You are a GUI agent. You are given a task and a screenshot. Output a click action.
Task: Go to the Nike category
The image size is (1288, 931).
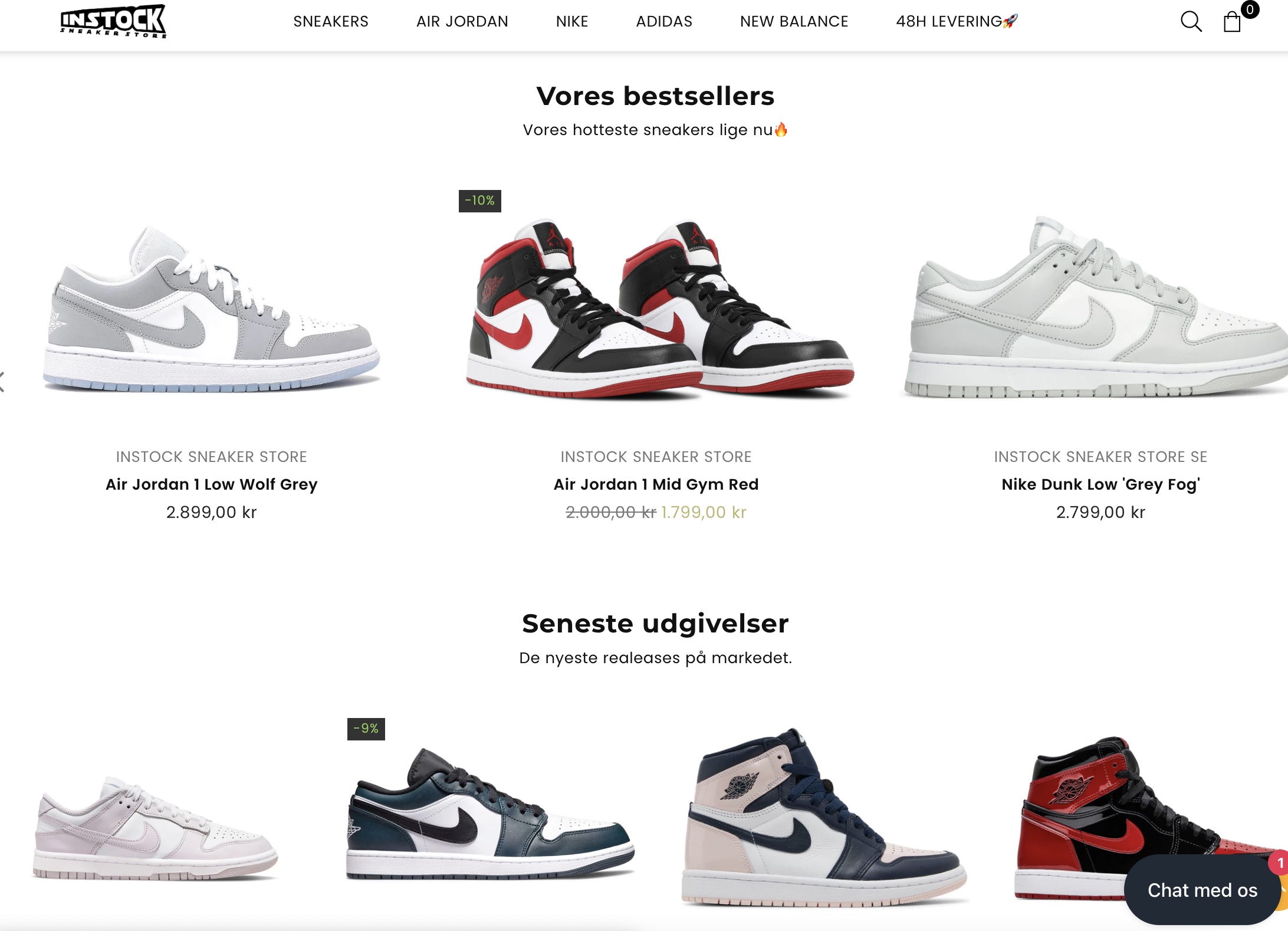(572, 22)
